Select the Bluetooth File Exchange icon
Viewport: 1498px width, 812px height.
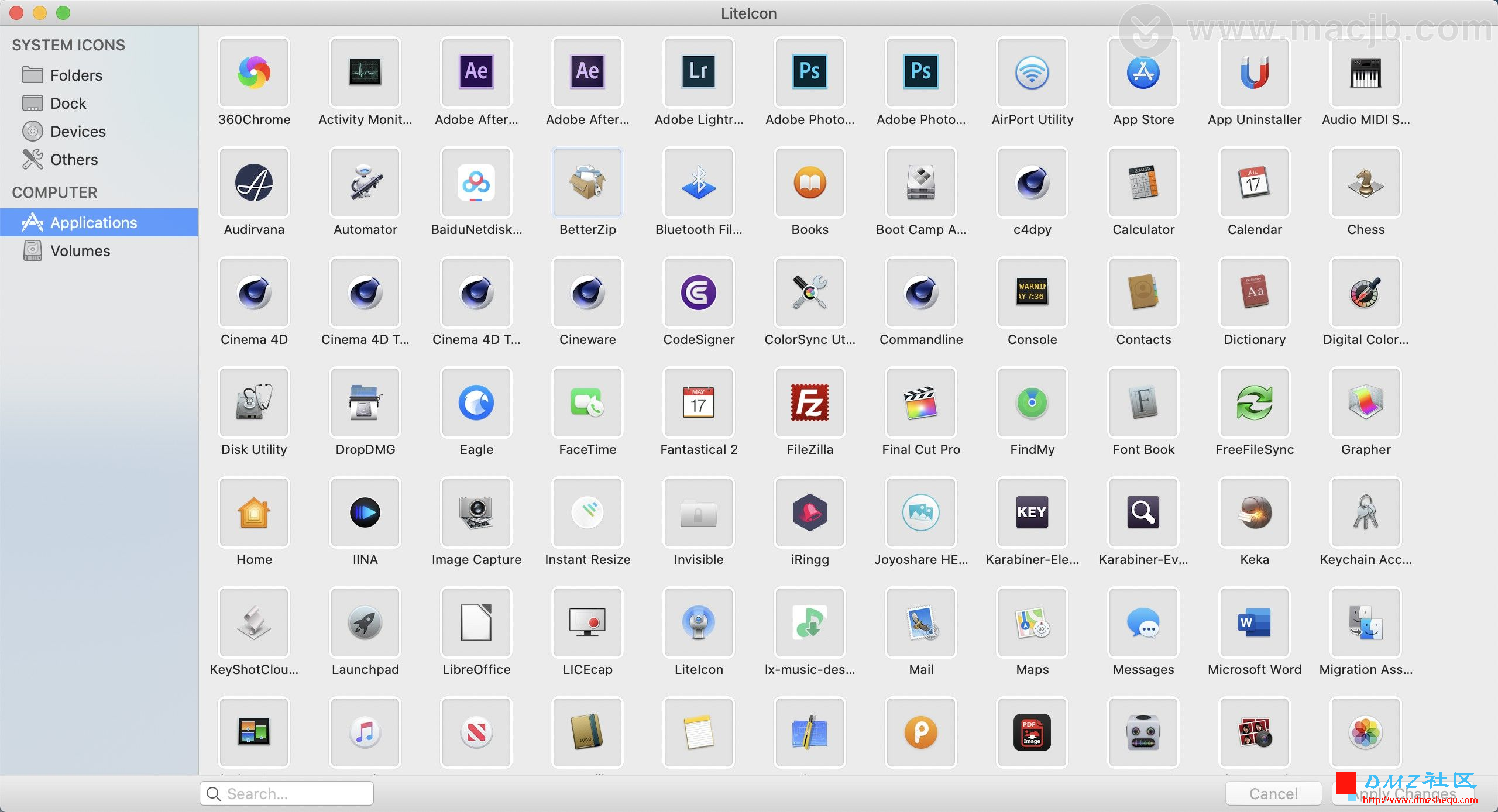pyautogui.click(x=699, y=183)
